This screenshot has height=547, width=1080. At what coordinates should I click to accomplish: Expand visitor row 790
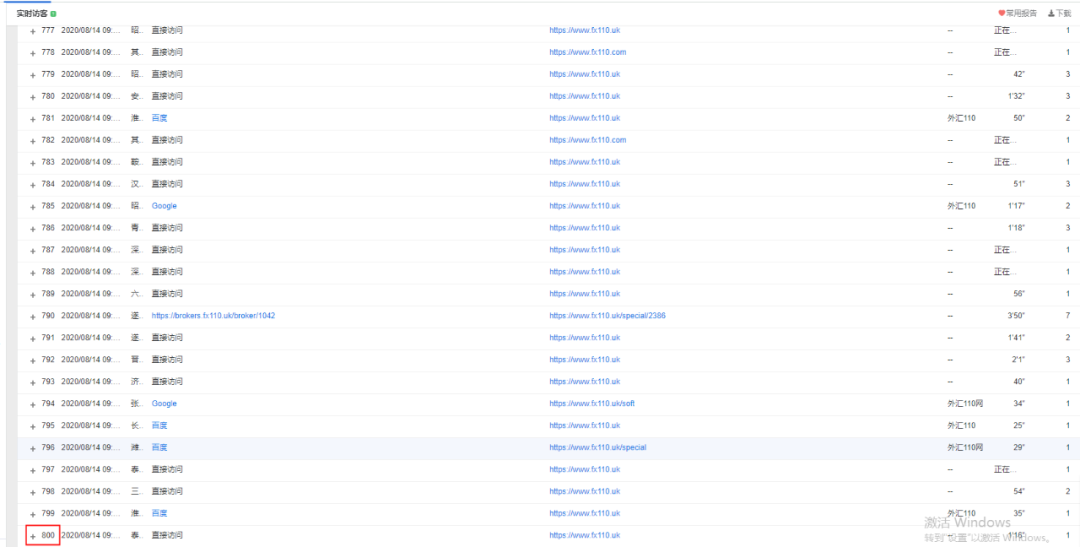[x=33, y=316]
